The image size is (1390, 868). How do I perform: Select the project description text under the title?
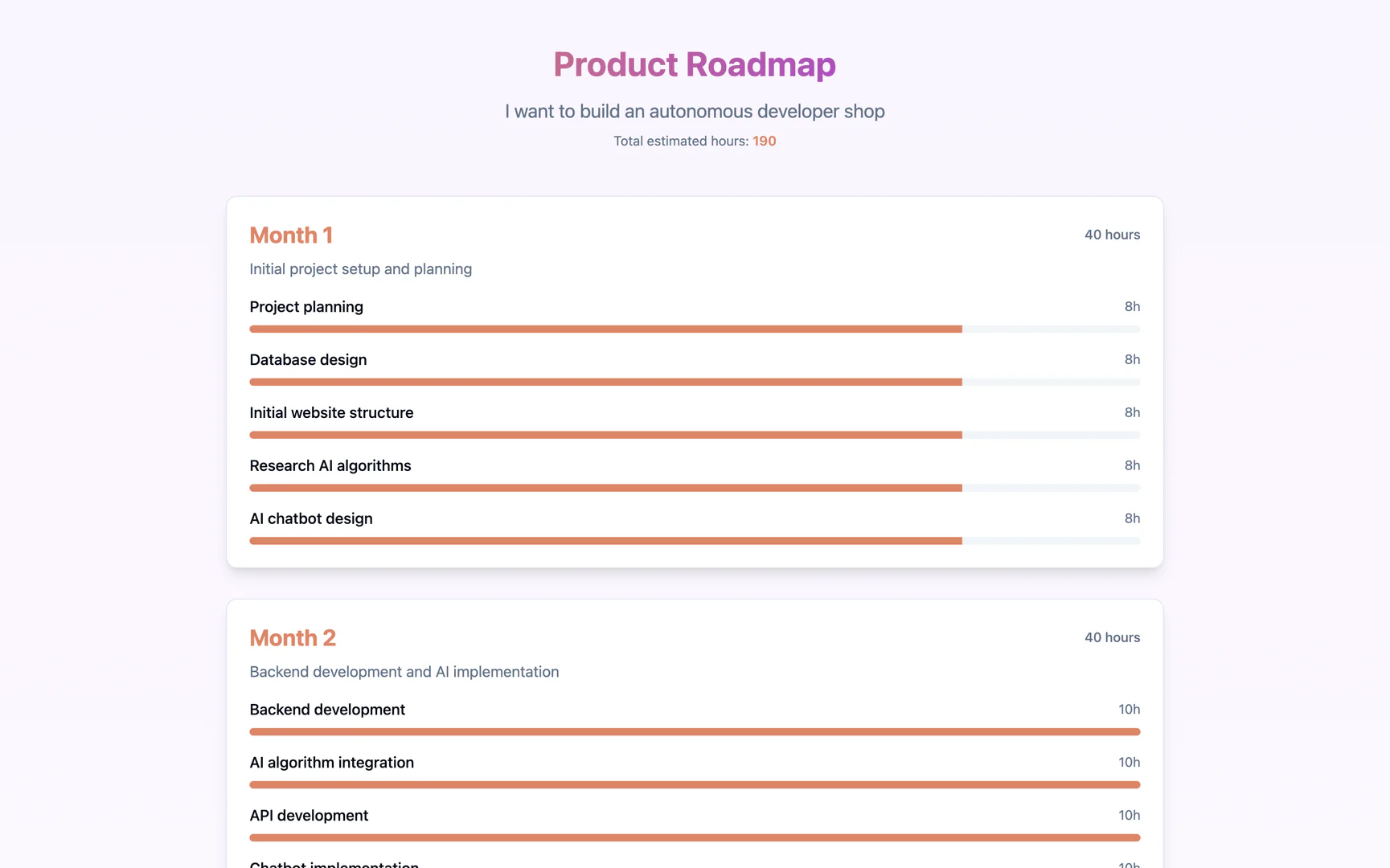pos(694,111)
